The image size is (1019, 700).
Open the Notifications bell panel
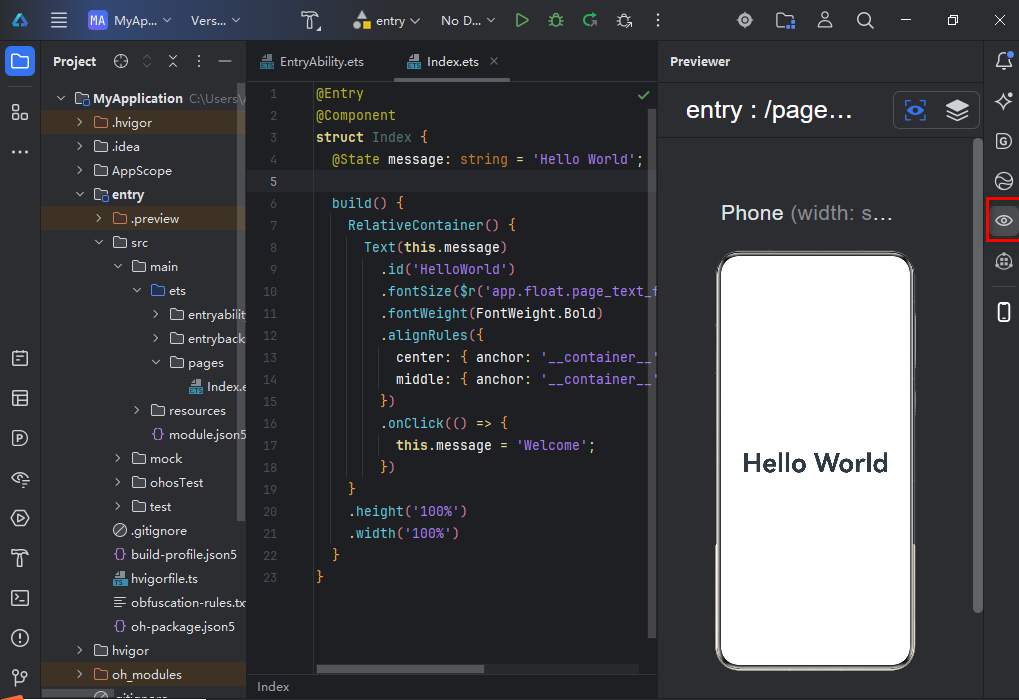(x=1004, y=61)
